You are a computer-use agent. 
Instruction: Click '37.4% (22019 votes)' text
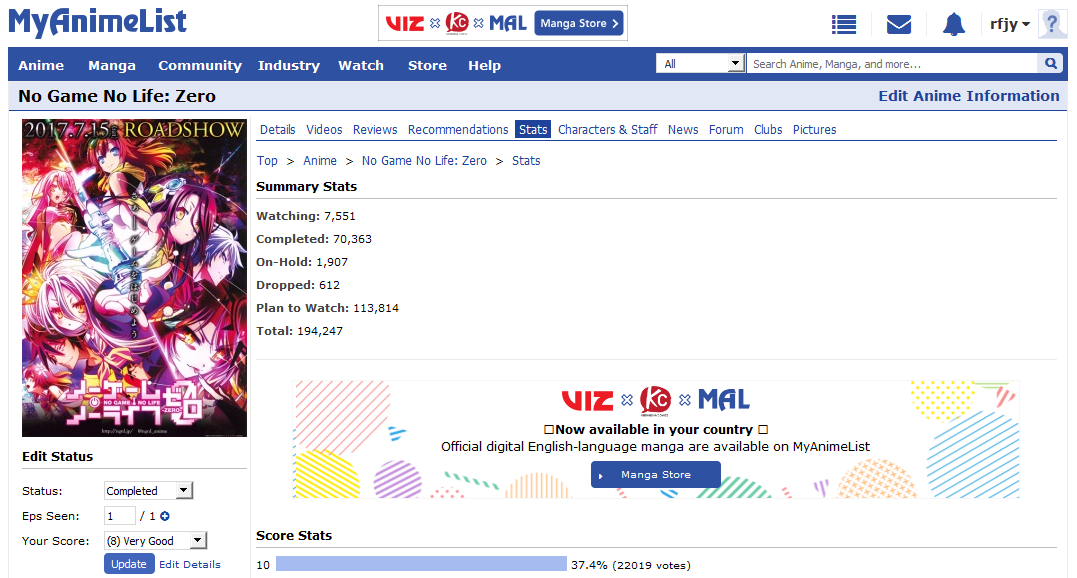click(631, 565)
